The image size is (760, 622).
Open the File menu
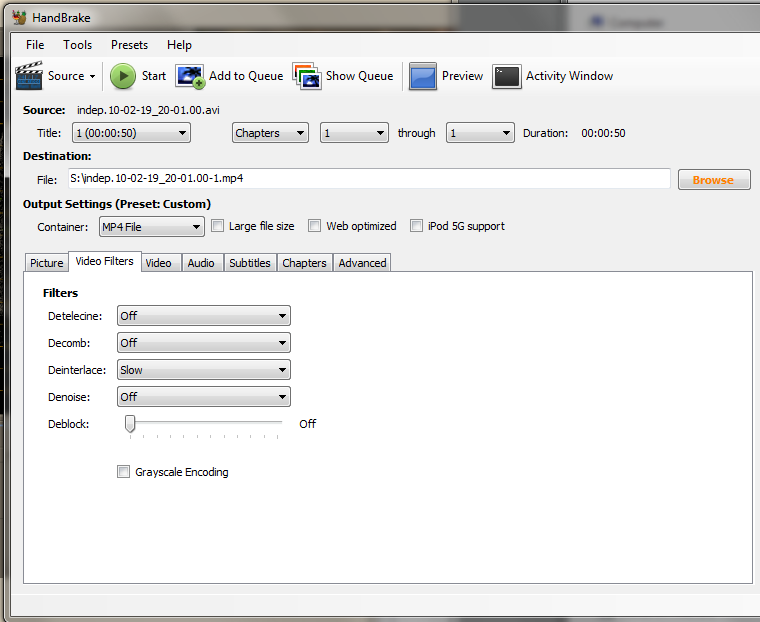pos(35,45)
